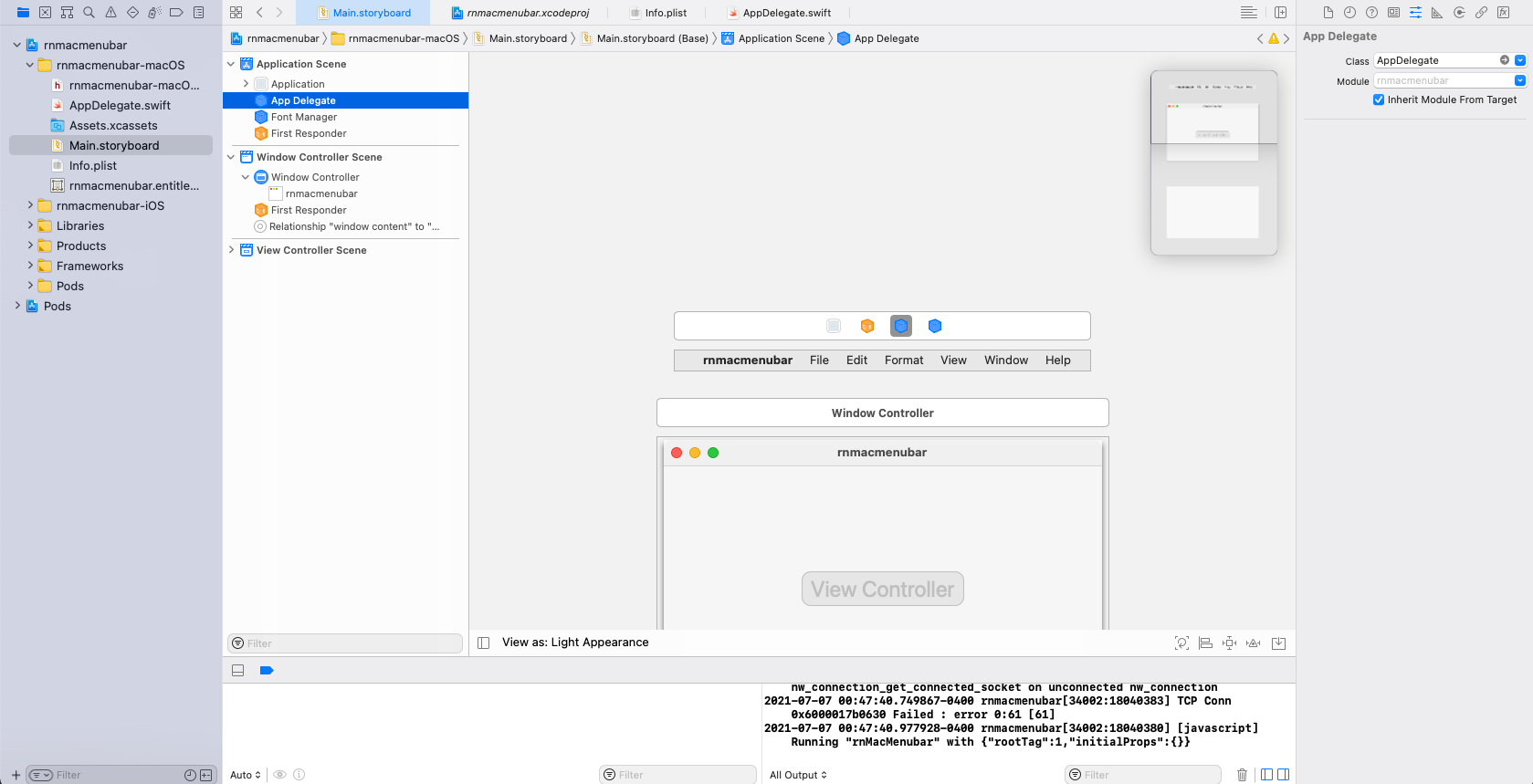This screenshot has height=784, width=1533.
Task: Toggle Inherit Module From Target checkbox
Action: [1379, 99]
